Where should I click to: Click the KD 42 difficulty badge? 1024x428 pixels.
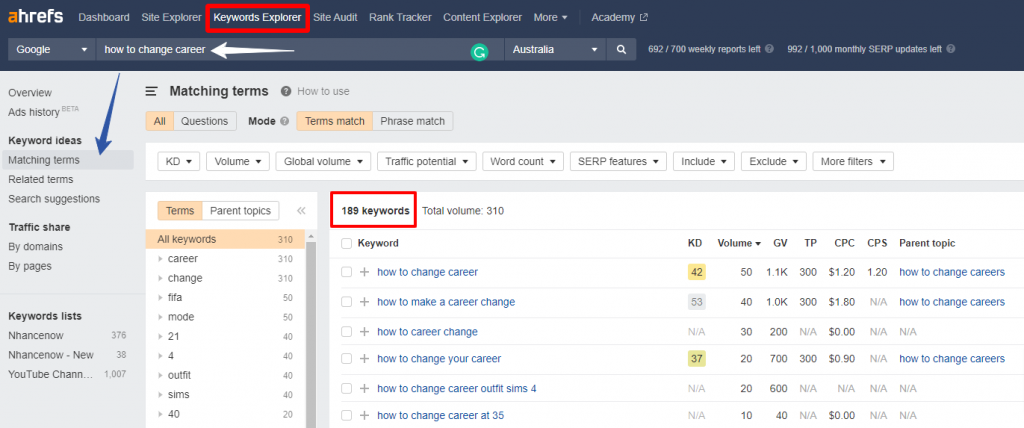coord(697,272)
